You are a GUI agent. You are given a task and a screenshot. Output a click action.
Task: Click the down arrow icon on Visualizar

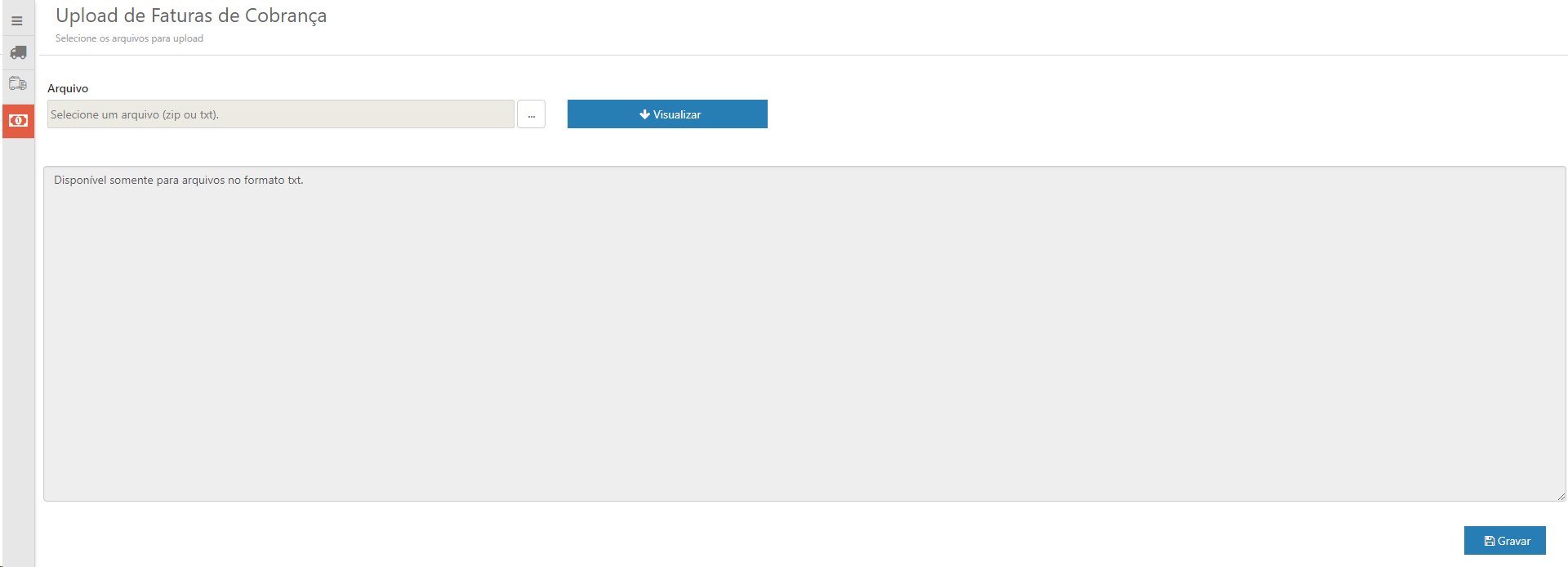(x=644, y=114)
